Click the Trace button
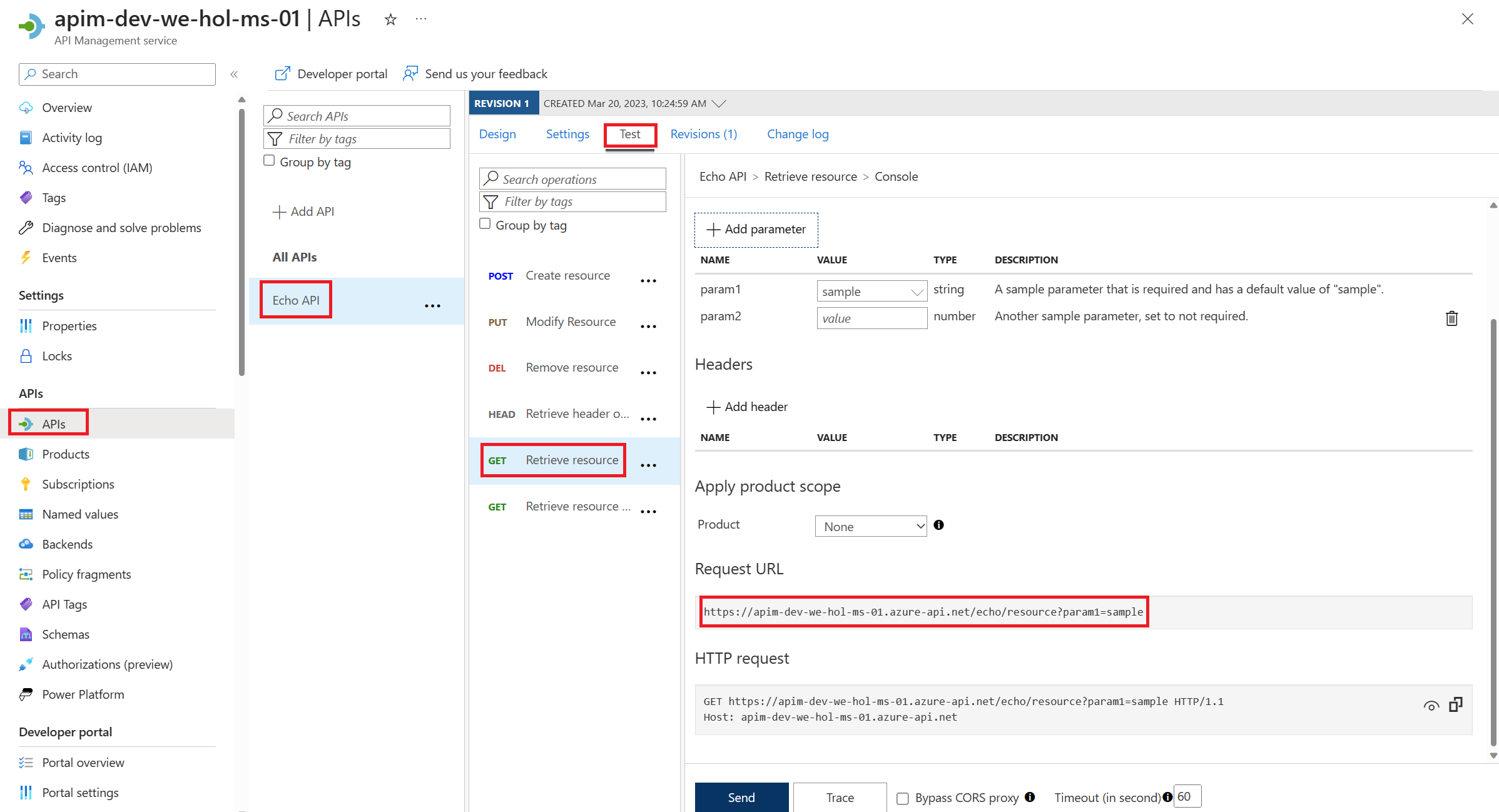The width and height of the screenshot is (1499, 812). [x=840, y=797]
